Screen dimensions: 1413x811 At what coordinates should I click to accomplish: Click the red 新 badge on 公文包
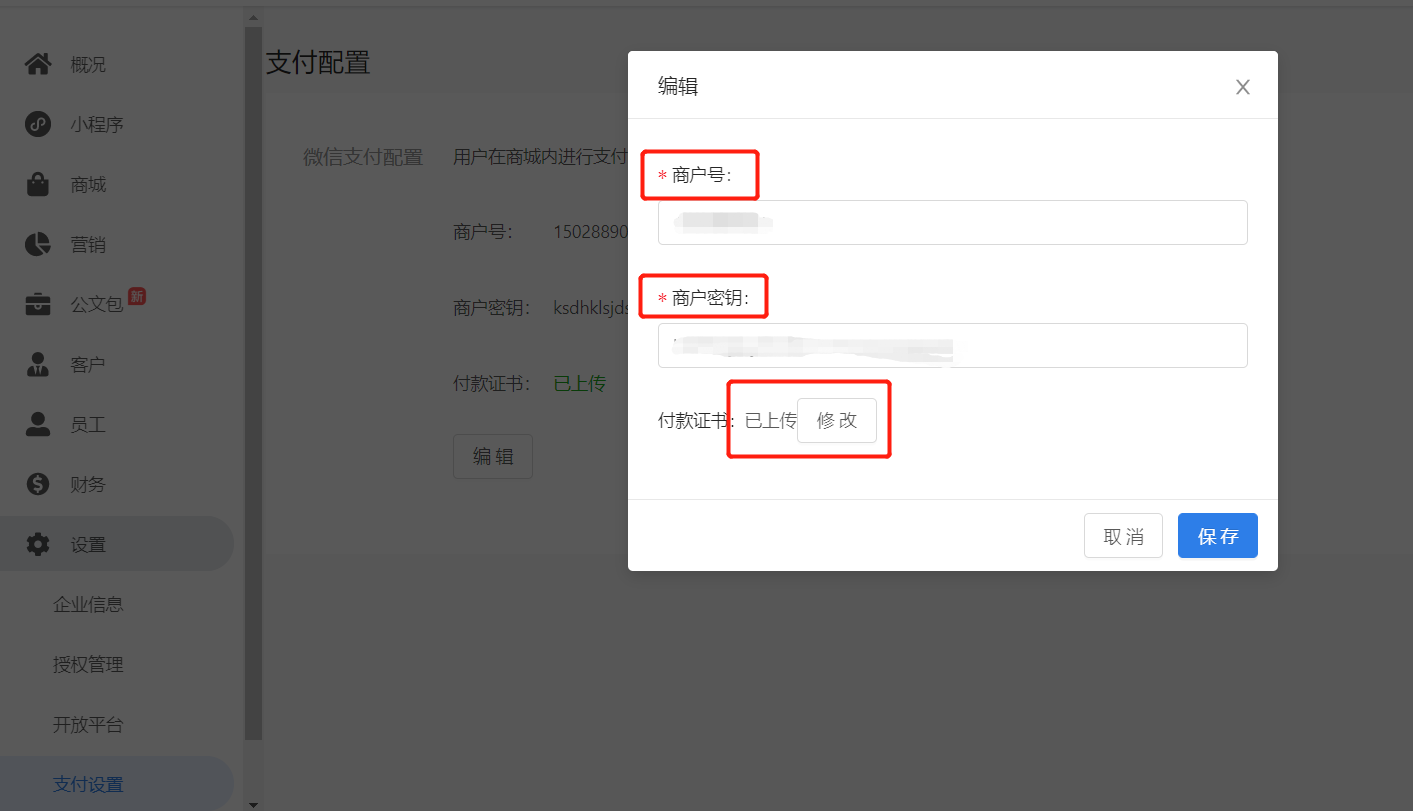(137, 296)
